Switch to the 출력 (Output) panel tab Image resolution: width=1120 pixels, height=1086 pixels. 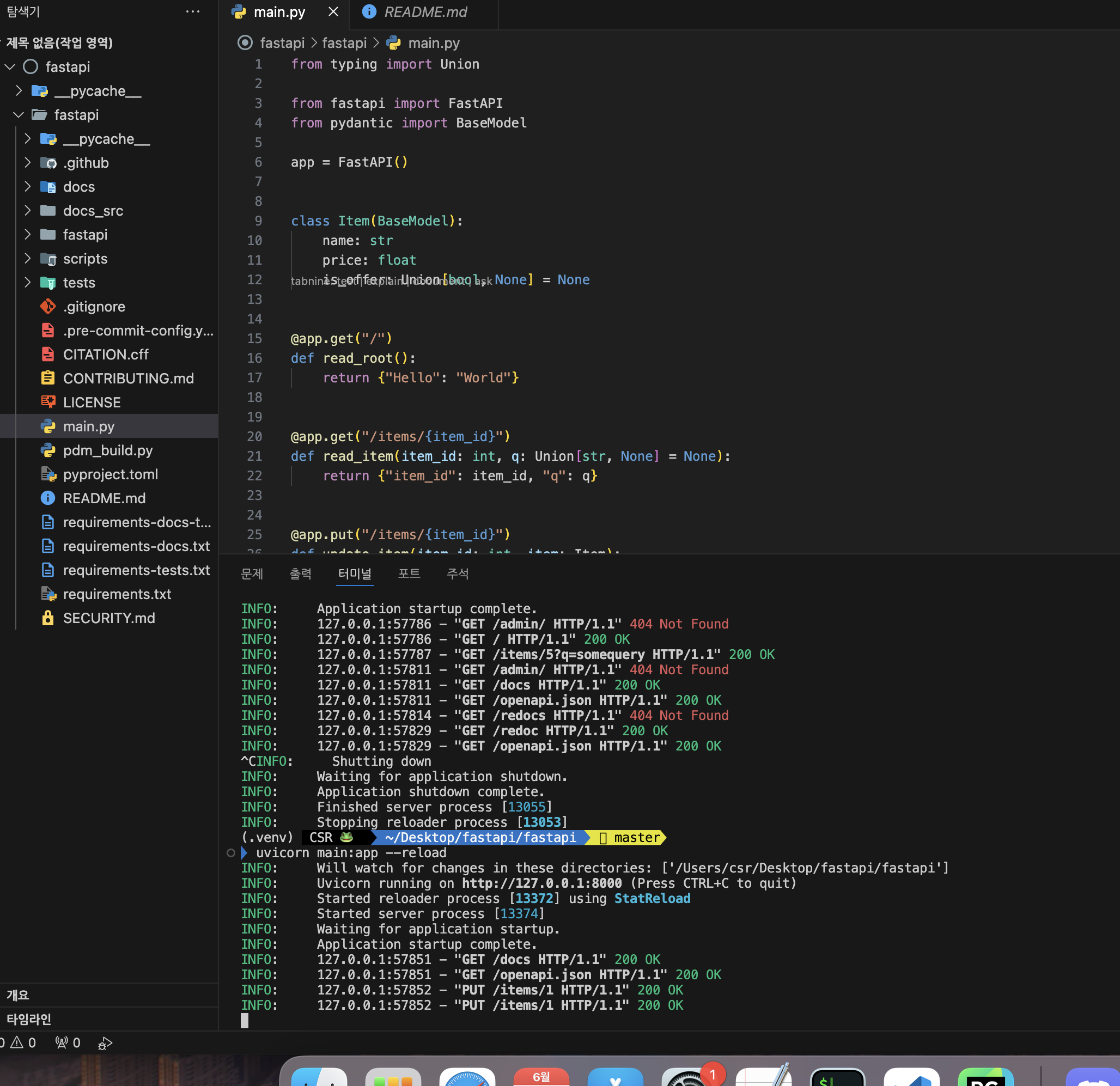[x=301, y=573]
